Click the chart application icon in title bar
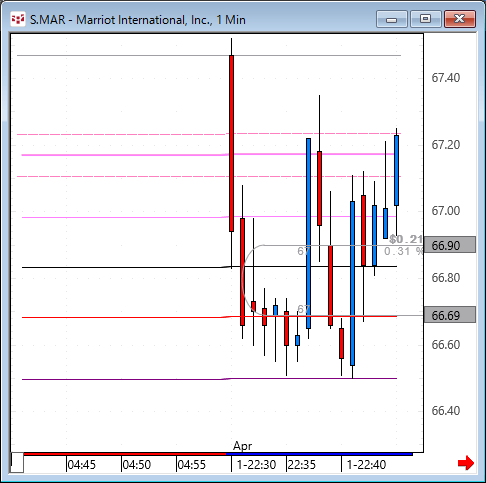Screen dimensions: 486x483 tap(18, 19)
